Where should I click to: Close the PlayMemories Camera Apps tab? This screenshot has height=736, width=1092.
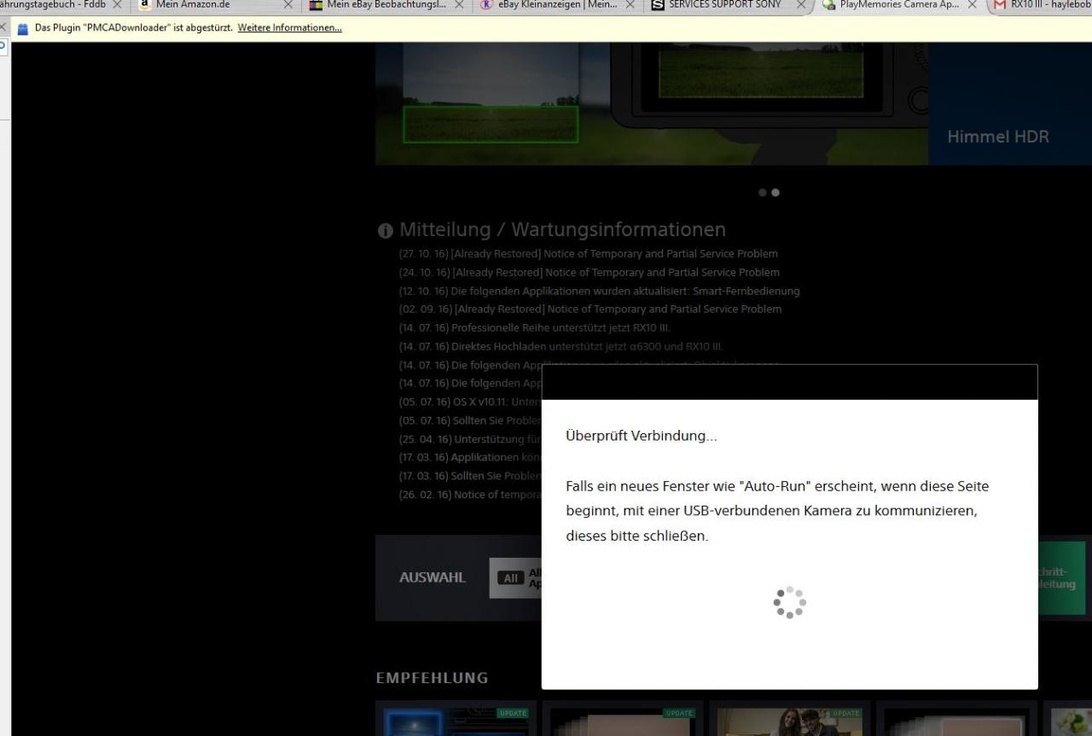coord(972,5)
